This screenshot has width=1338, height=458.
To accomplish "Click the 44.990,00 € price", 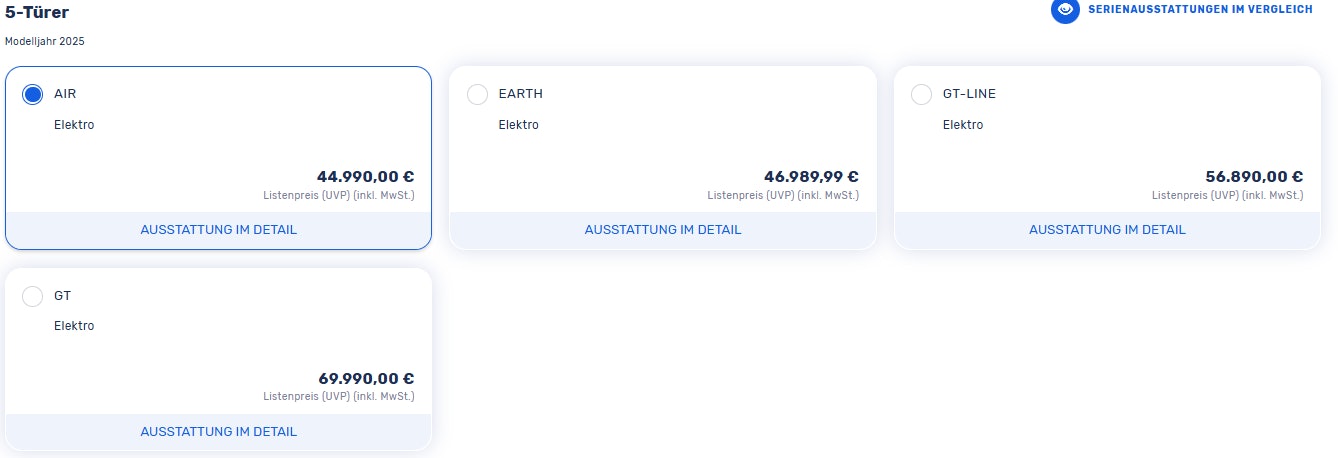I will click(x=365, y=177).
